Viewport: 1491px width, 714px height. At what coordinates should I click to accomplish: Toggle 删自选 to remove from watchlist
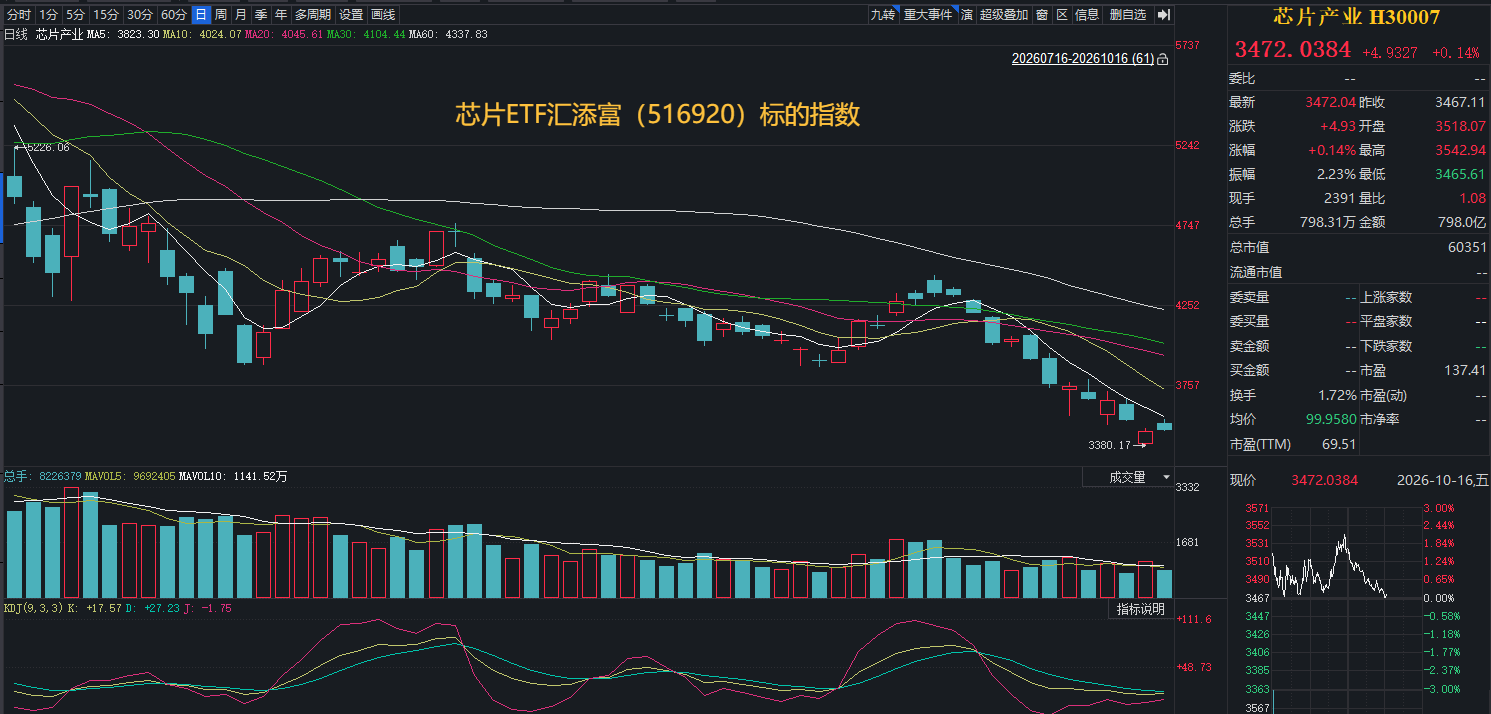(1128, 15)
